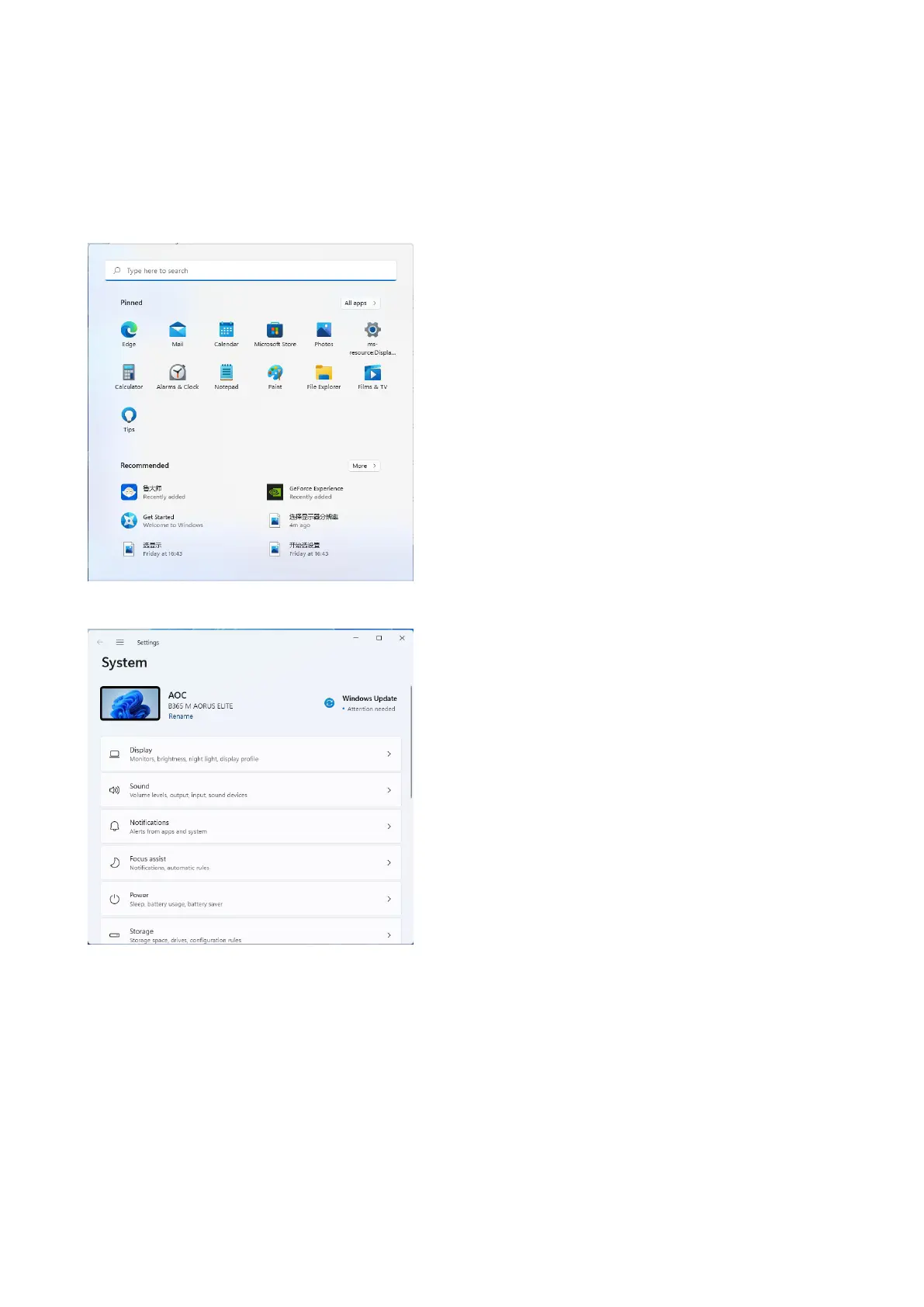
Task: Show More recommended items
Action: pyautogui.click(x=364, y=466)
